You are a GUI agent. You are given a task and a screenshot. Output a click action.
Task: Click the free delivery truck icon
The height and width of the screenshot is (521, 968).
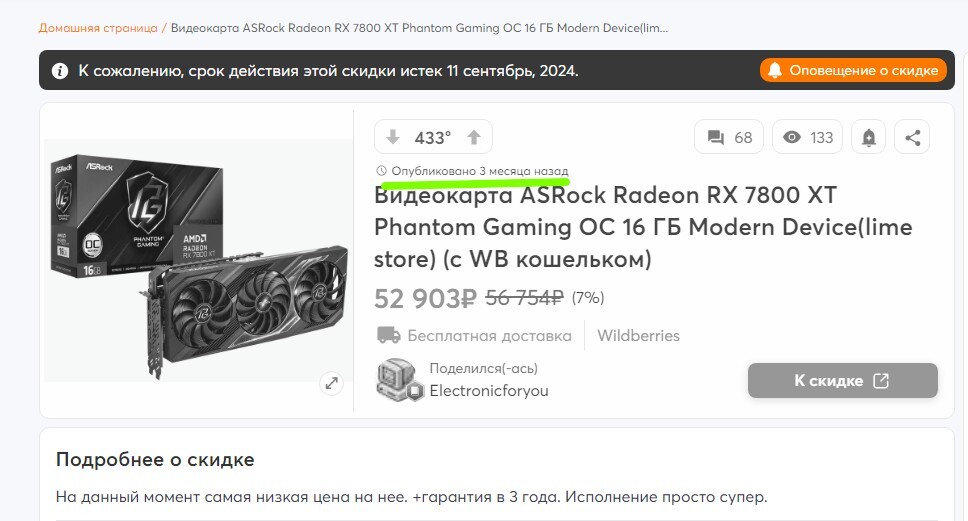coord(388,335)
